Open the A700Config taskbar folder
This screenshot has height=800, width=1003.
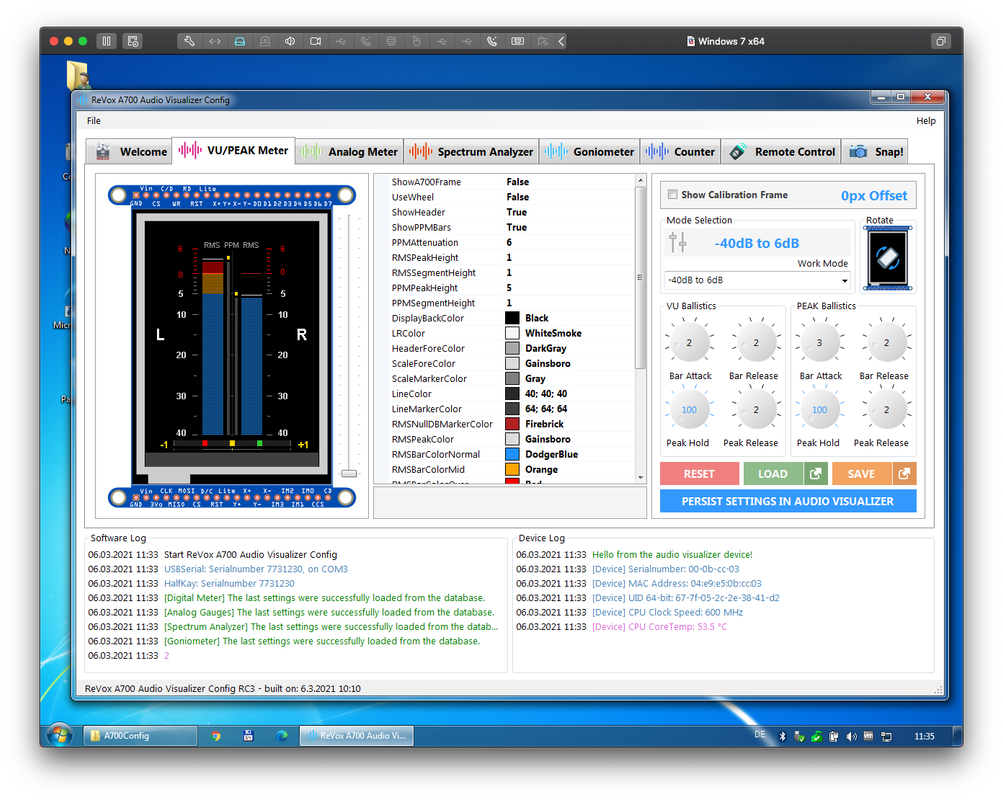pos(140,736)
